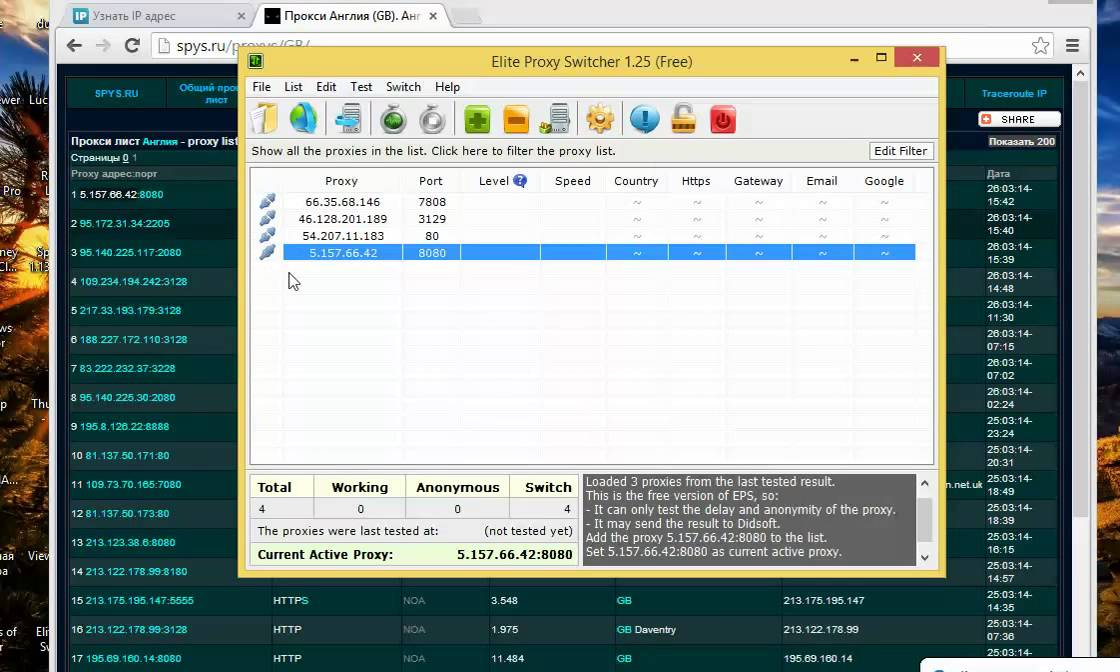Close the Прокси Англия browser tab
This screenshot has width=1120, height=672.
click(433, 16)
